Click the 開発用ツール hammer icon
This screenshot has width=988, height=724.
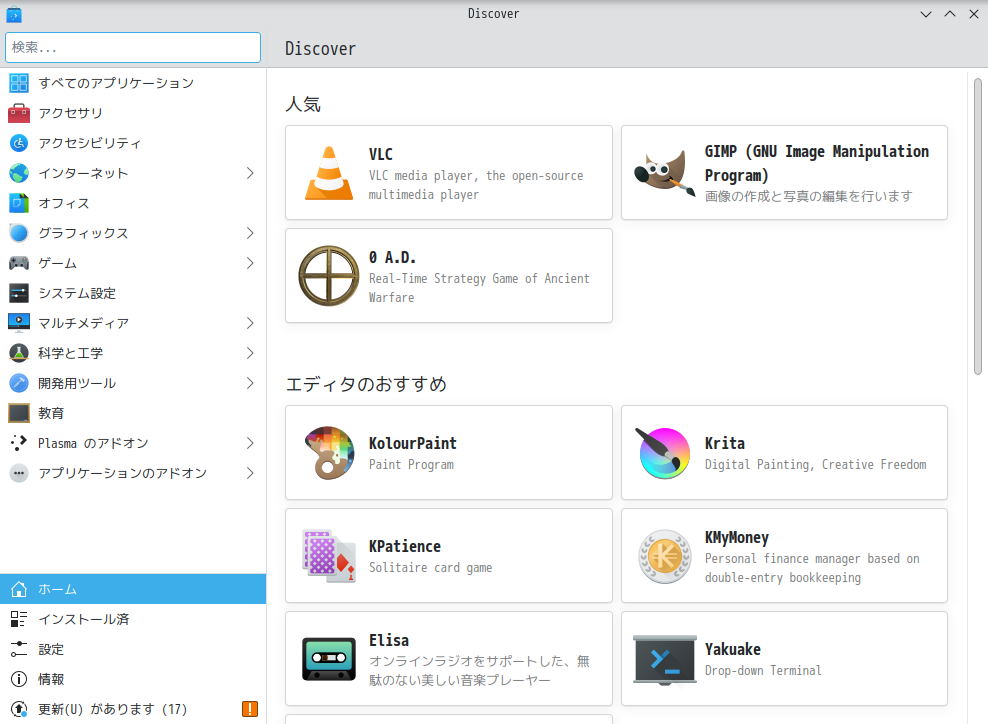pyautogui.click(x=19, y=383)
